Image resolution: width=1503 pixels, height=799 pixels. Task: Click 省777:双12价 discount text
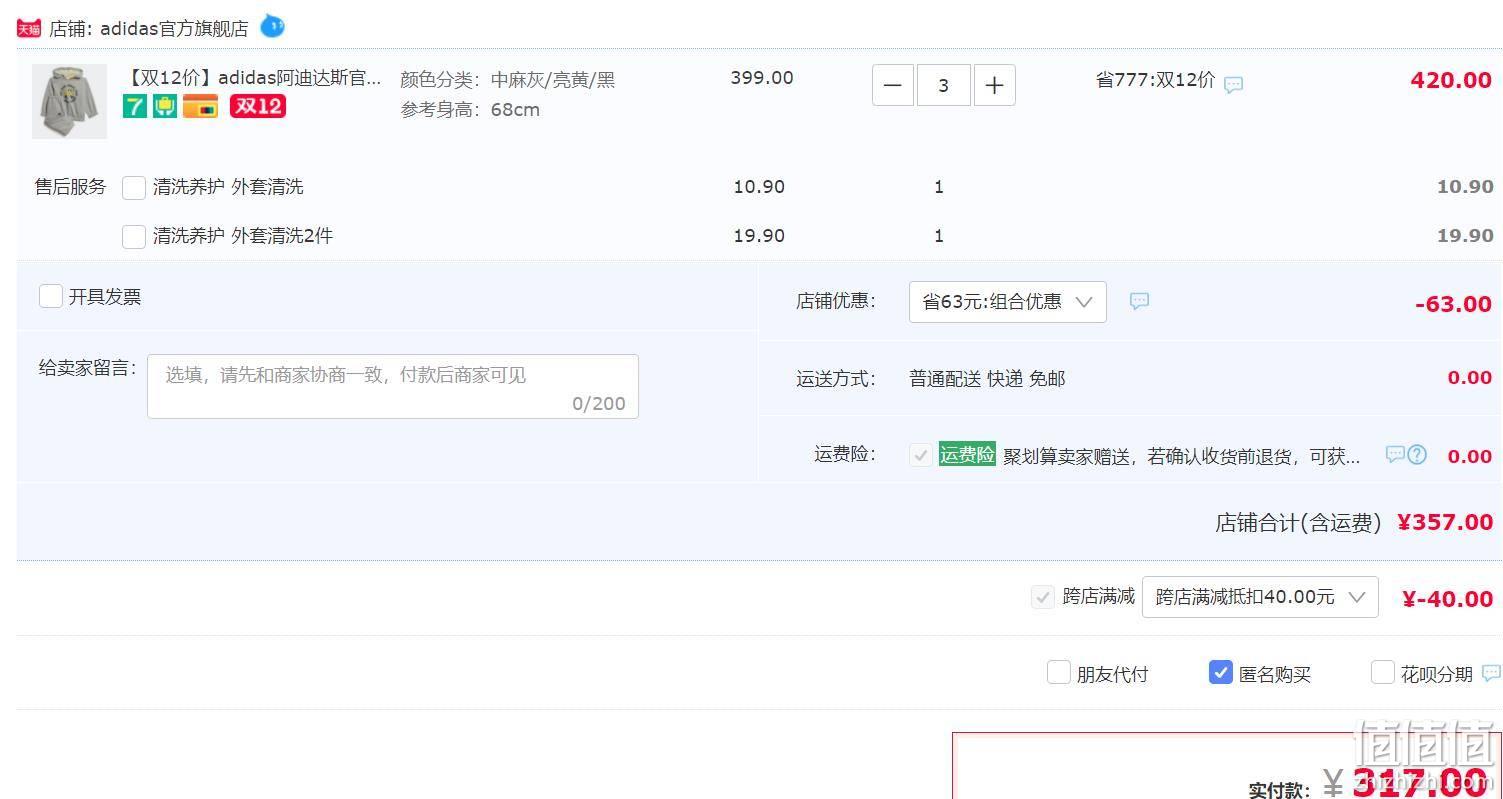(x=1156, y=80)
